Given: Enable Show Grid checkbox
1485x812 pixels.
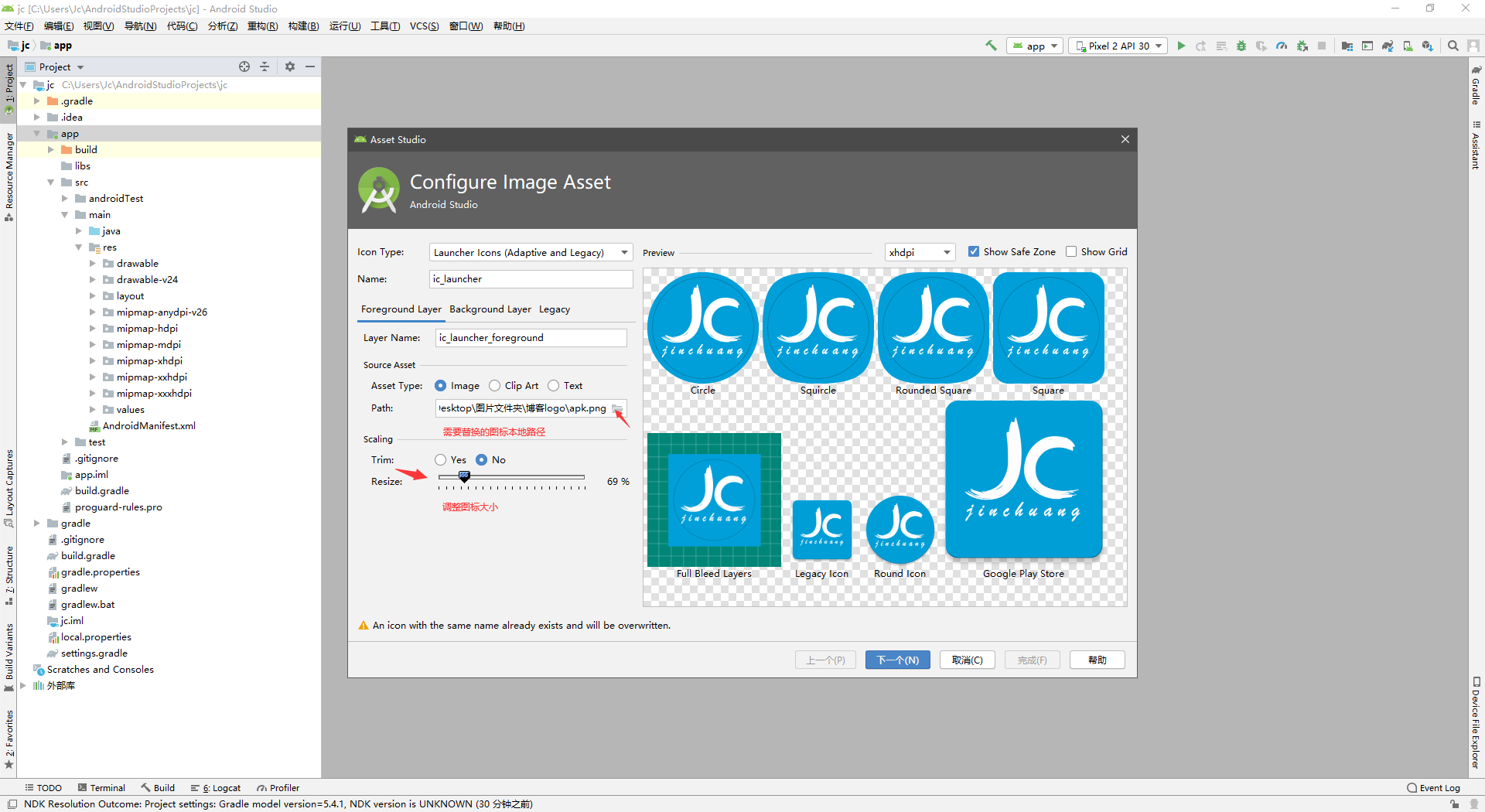Looking at the screenshot, I should (1071, 251).
